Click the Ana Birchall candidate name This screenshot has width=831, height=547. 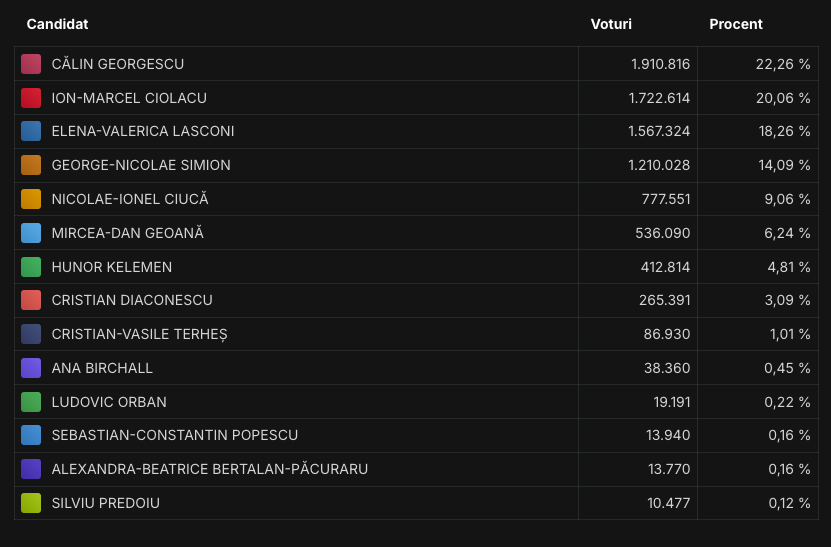click(x=102, y=368)
